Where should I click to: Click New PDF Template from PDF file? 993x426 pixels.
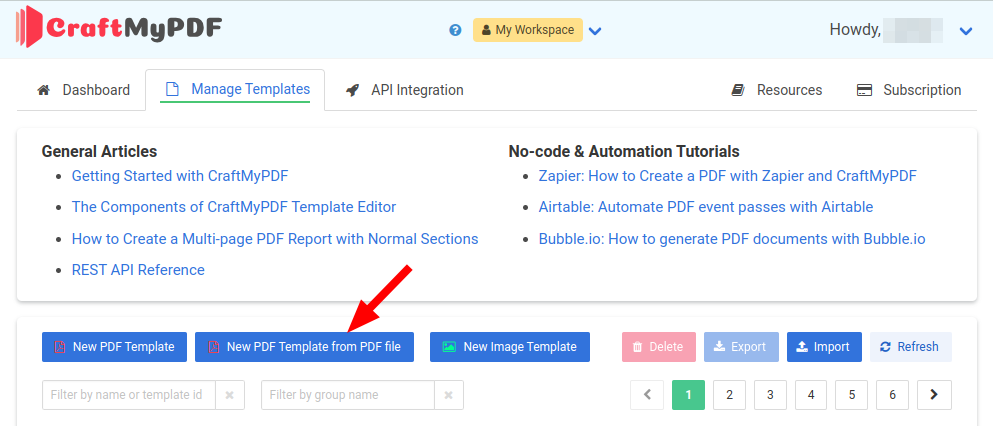click(305, 347)
